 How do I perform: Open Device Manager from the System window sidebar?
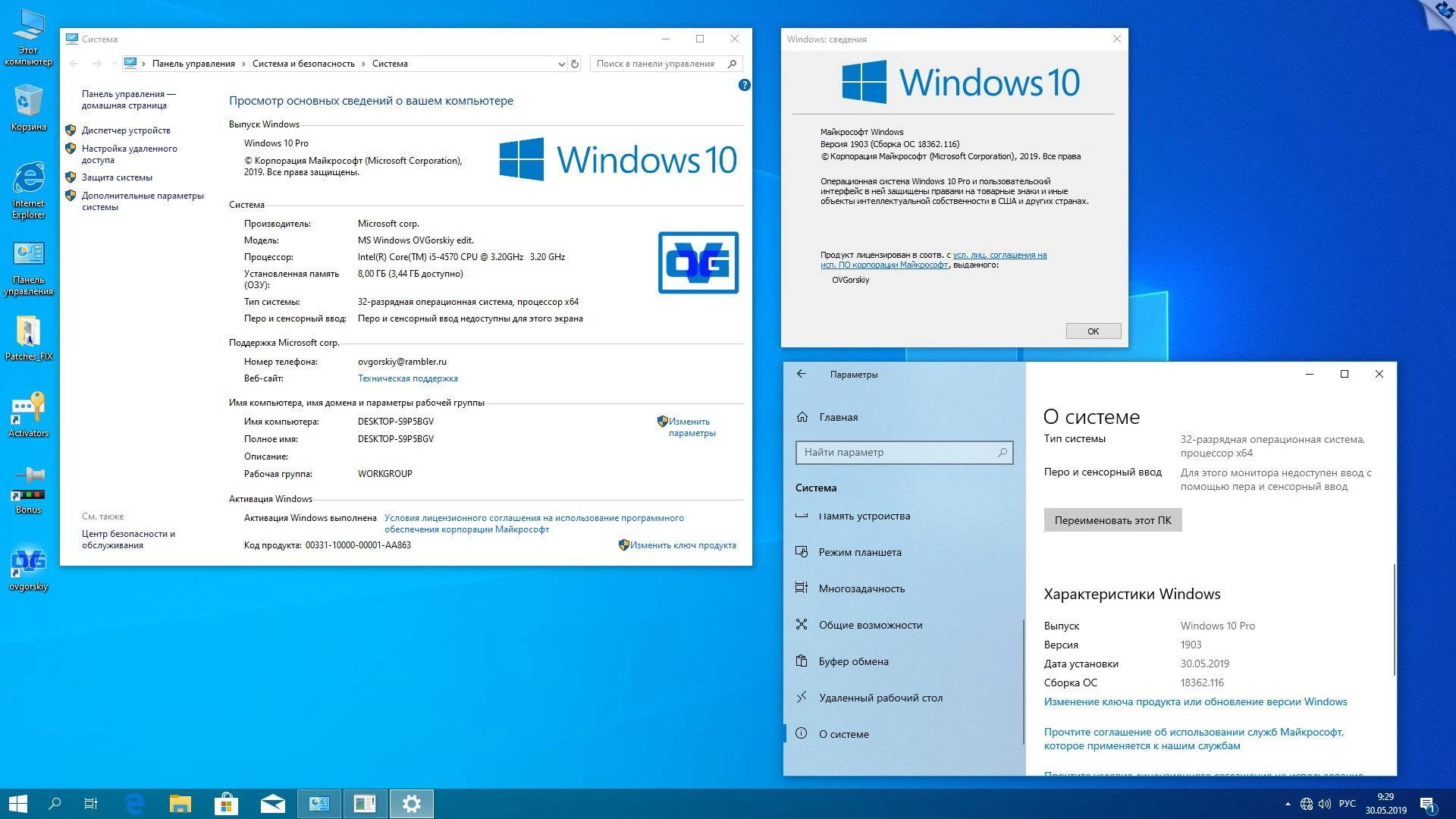pyautogui.click(x=126, y=130)
